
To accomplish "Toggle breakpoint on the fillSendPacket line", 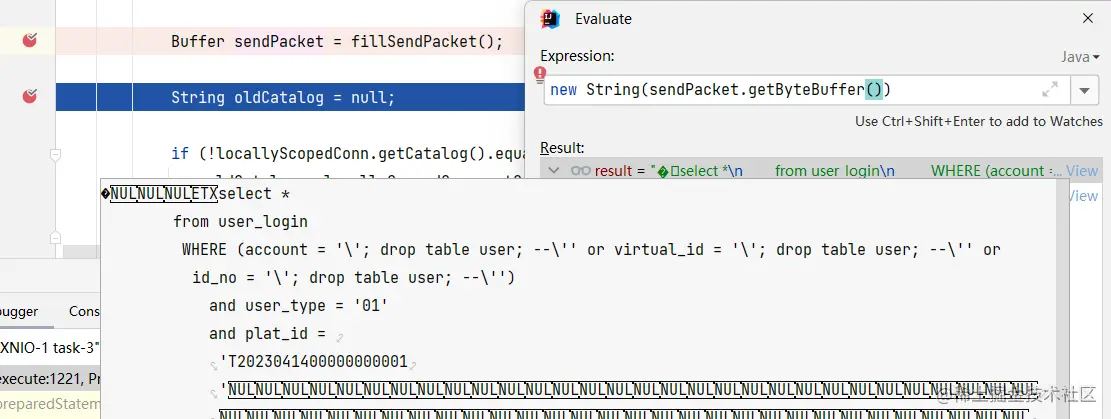I will click(29, 40).
